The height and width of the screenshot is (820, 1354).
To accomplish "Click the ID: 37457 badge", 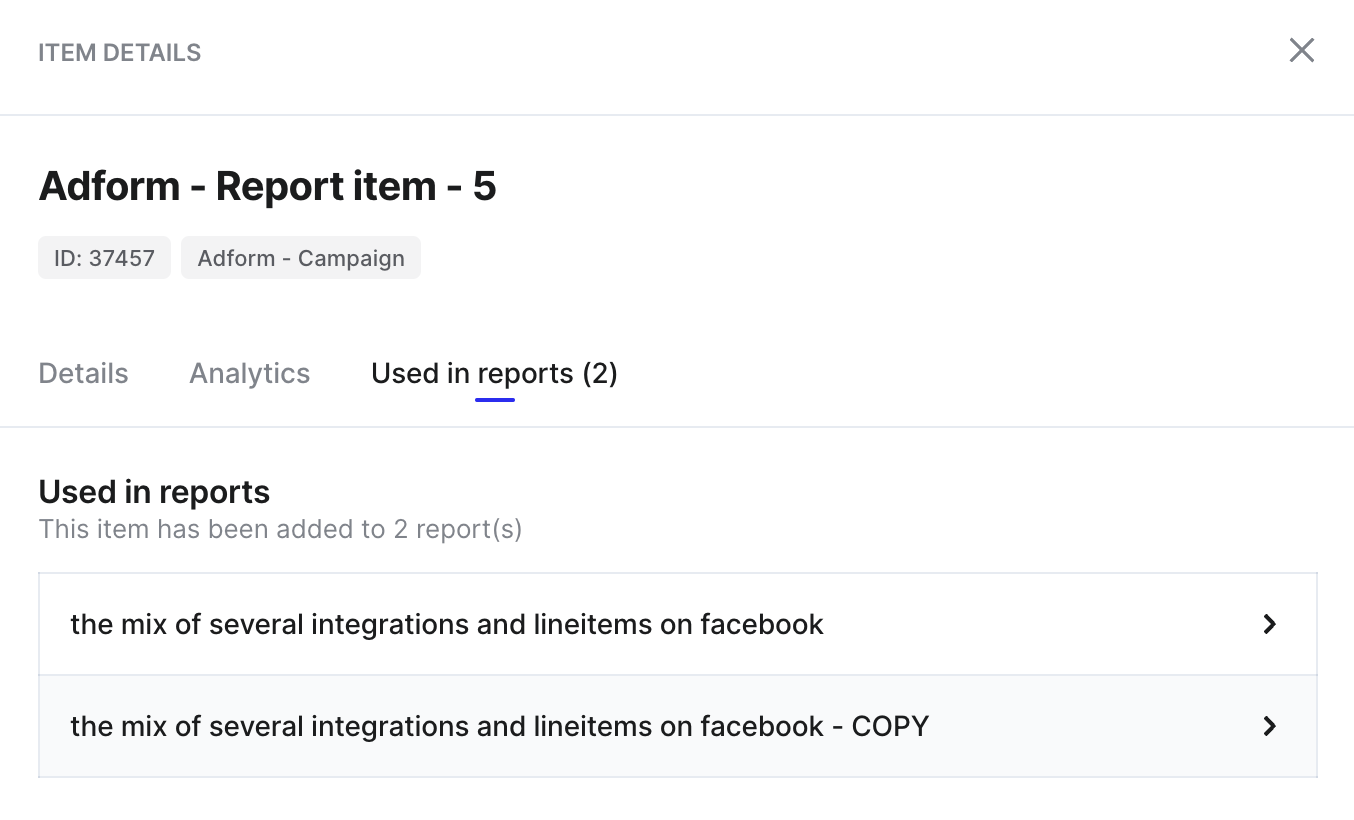I will coord(104,258).
